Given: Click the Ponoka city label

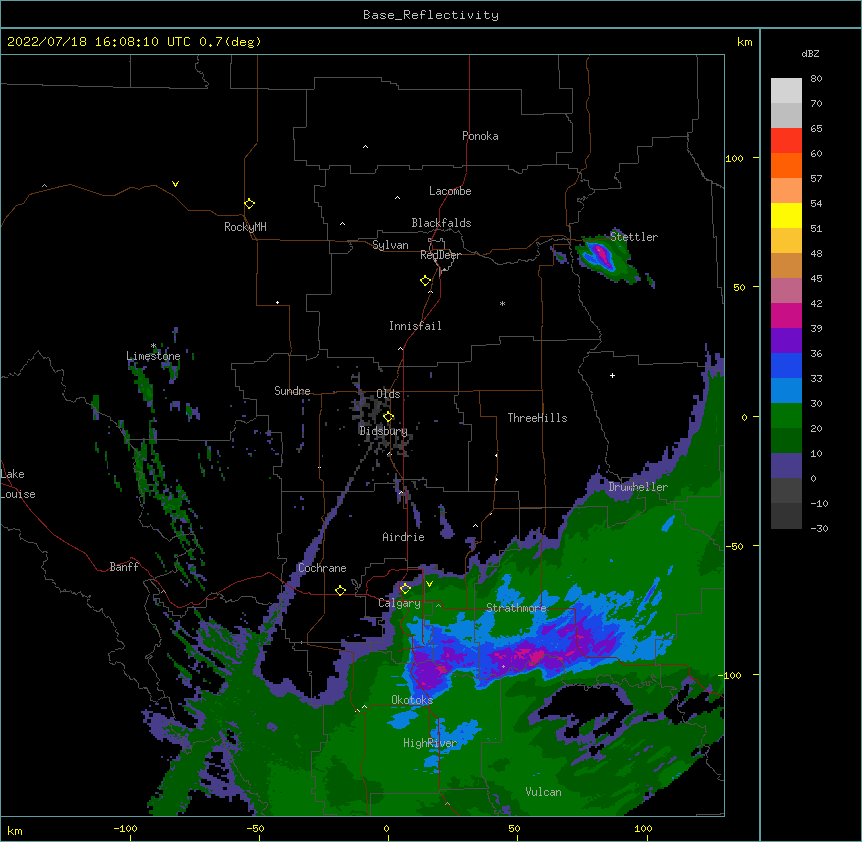Looking at the screenshot, I should 480,136.
